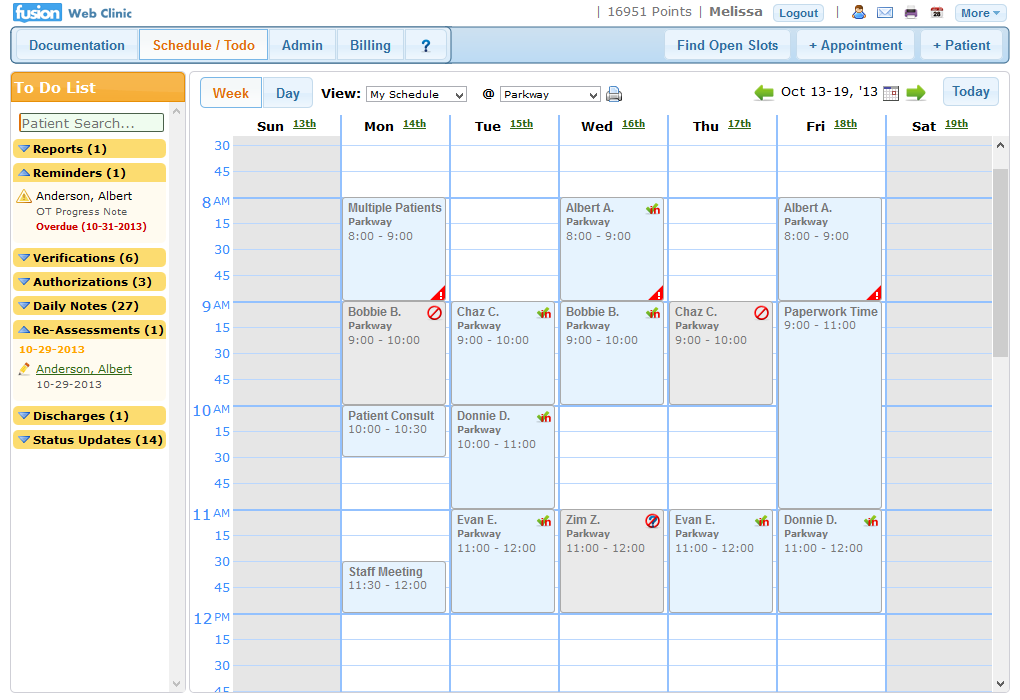Open messages via the envelope icon
The height and width of the screenshot is (700, 1020).
coord(885,13)
